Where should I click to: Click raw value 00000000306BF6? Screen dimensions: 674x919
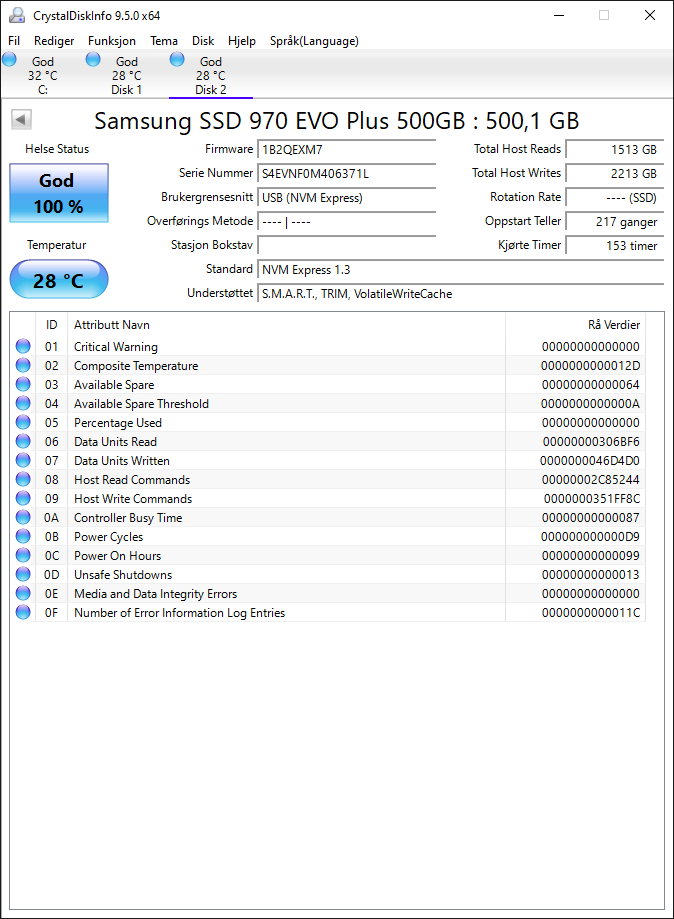tap(591, 442)
